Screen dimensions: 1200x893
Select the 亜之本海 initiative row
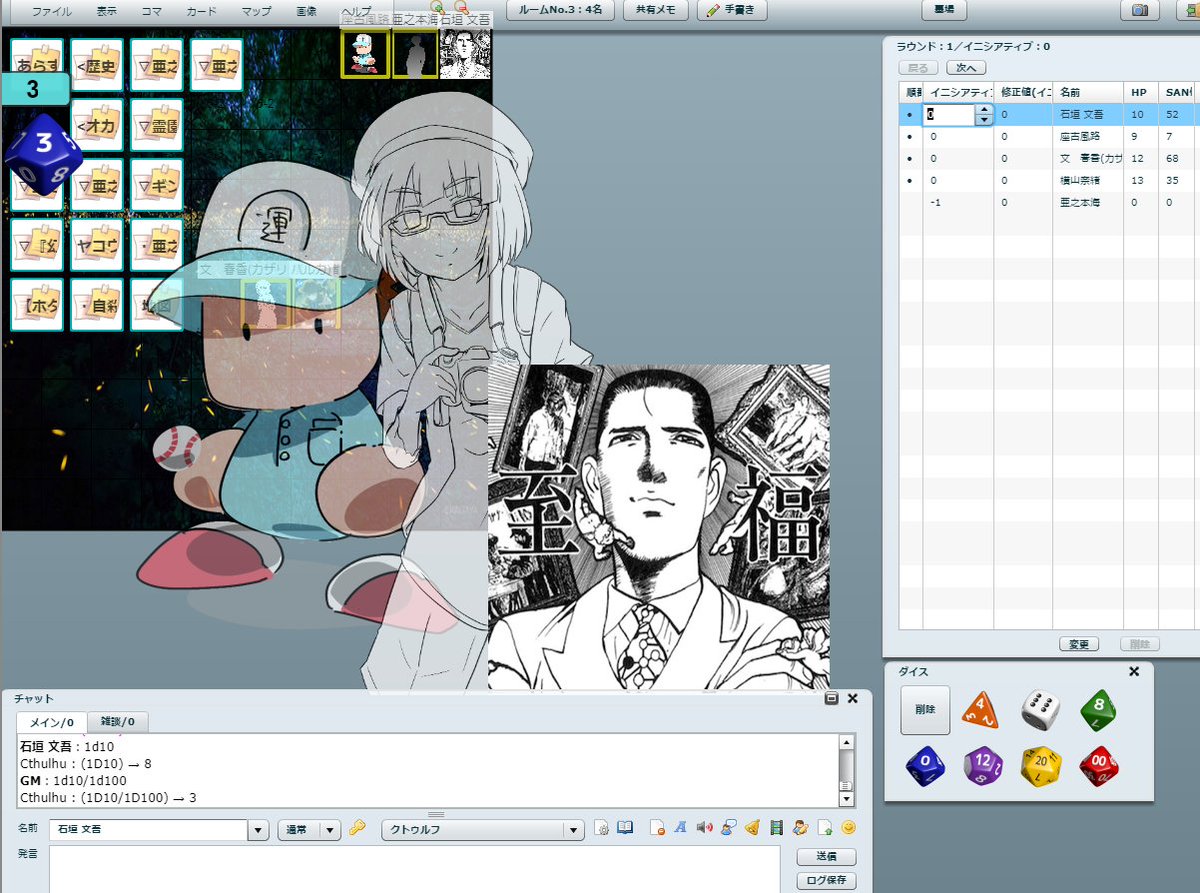(x=1047, y=203)
